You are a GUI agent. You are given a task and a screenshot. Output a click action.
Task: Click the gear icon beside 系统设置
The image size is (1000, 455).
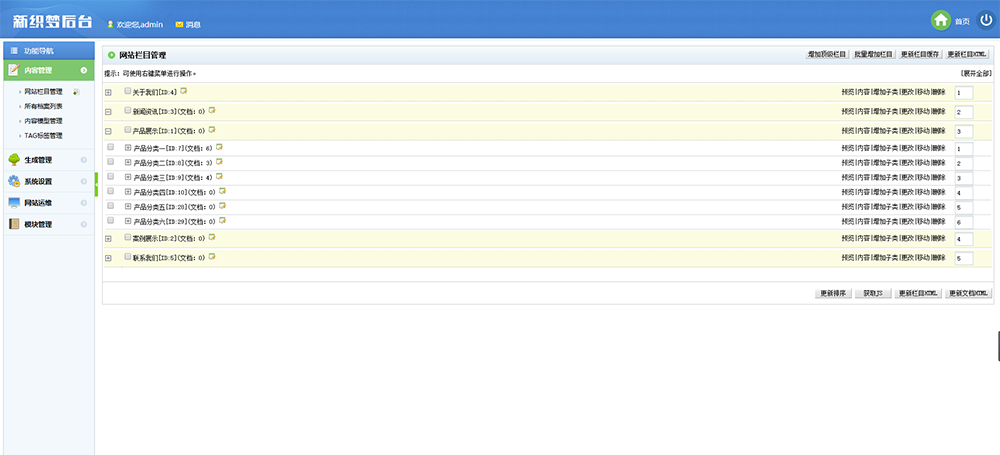pos(14,181)
